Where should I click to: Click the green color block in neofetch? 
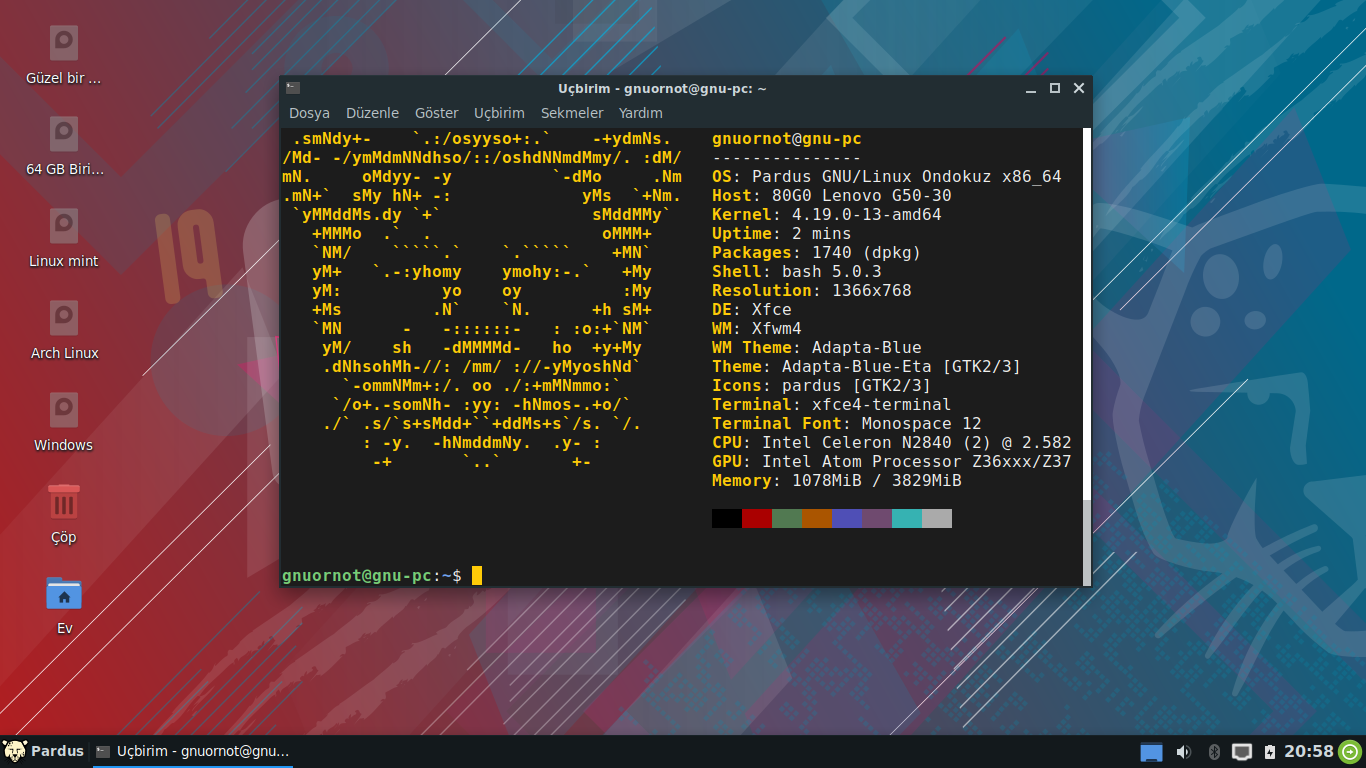coord(787,518)
